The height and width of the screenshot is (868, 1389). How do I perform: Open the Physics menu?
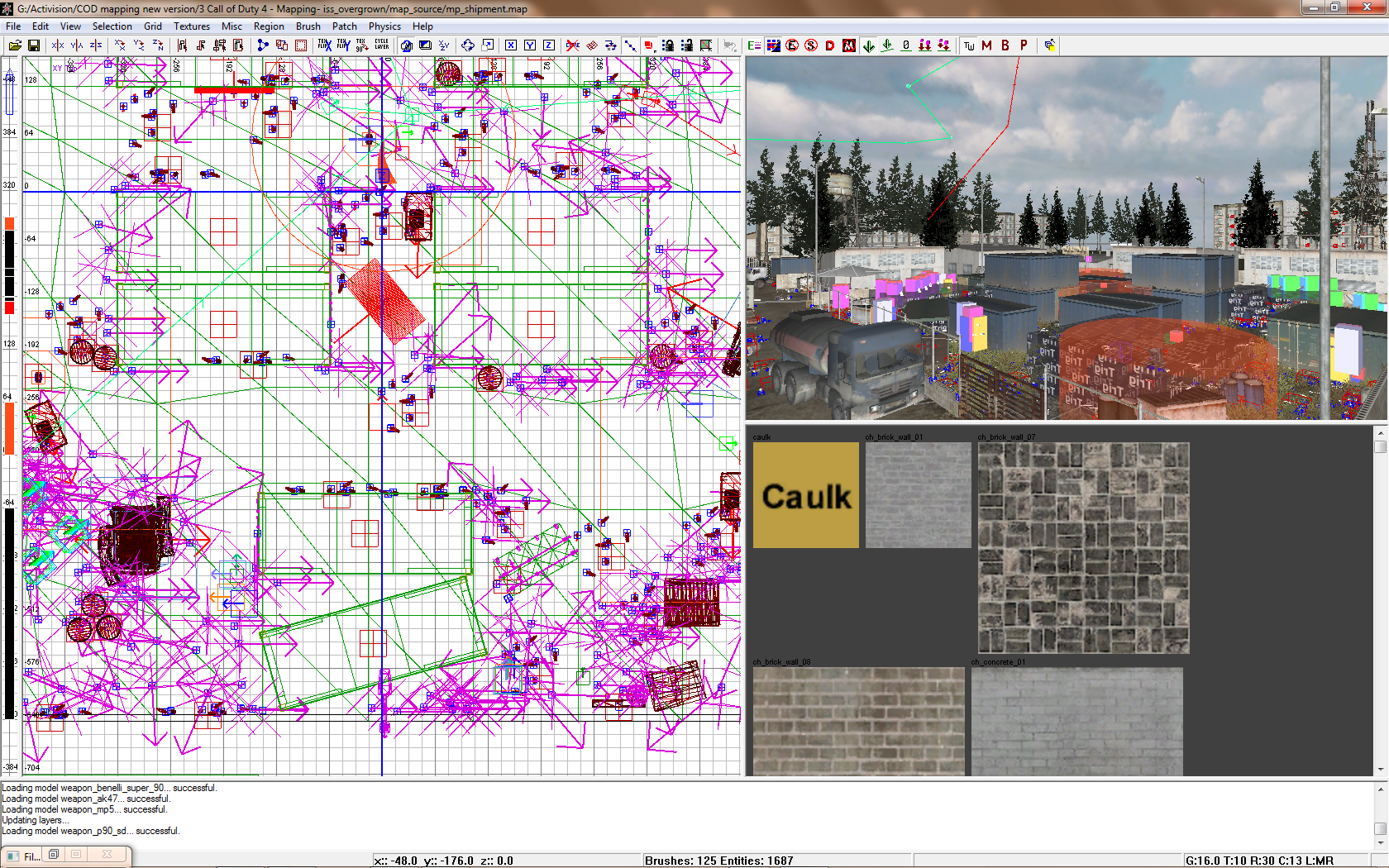384,26
